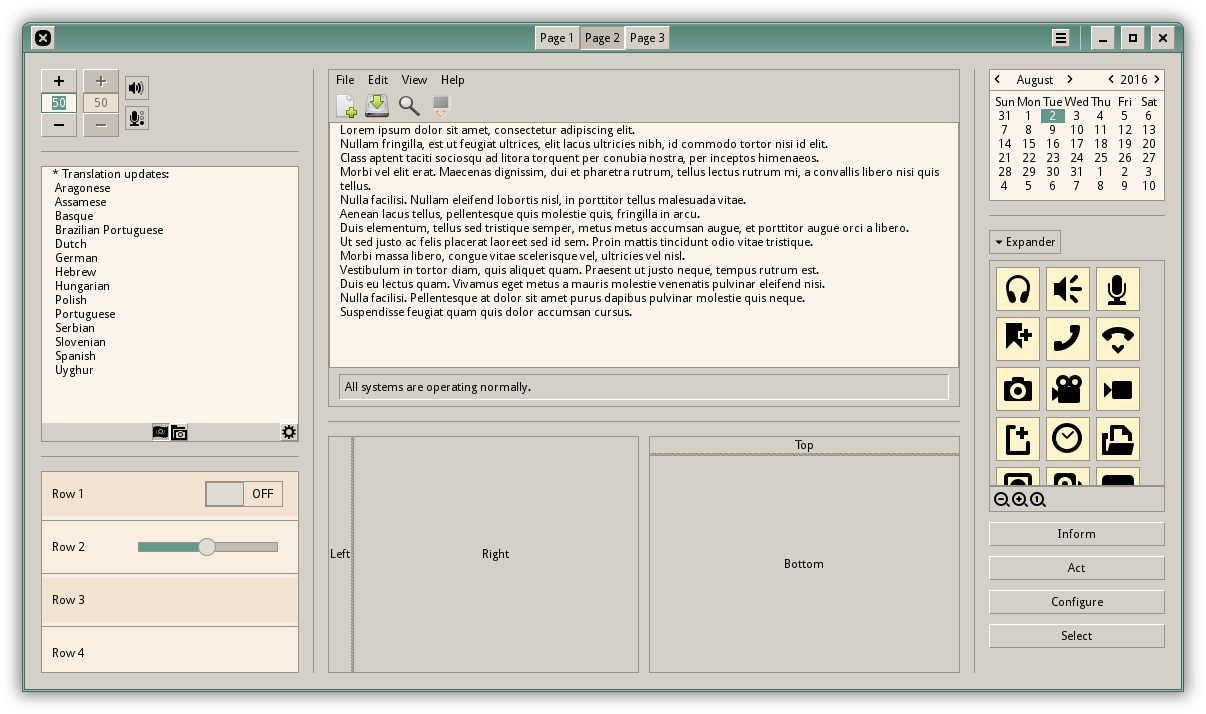Screen dimensions: 1206x714
Task: Click the gear icon below translation list
Action: 289,432
